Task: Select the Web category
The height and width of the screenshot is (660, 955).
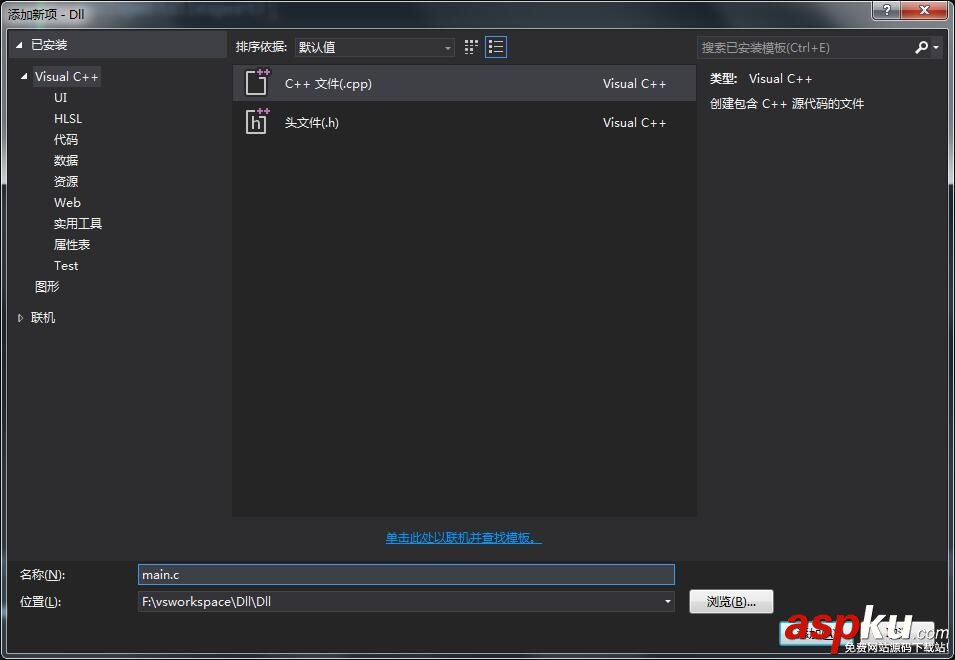Action: pos(67,202)
